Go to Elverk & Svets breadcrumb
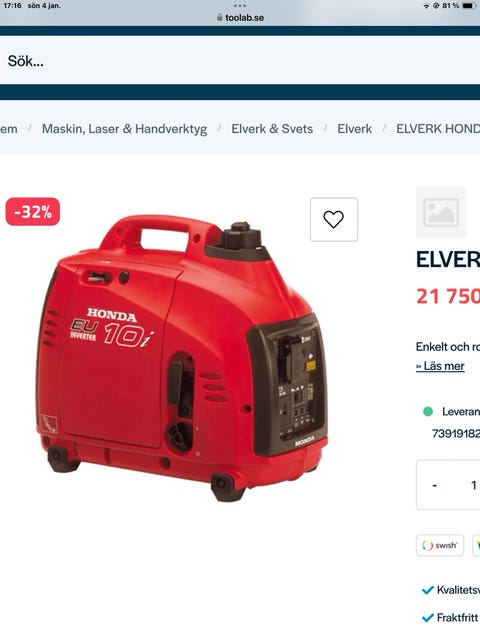This screenshot has width=480, height=640. coord(272,129)
